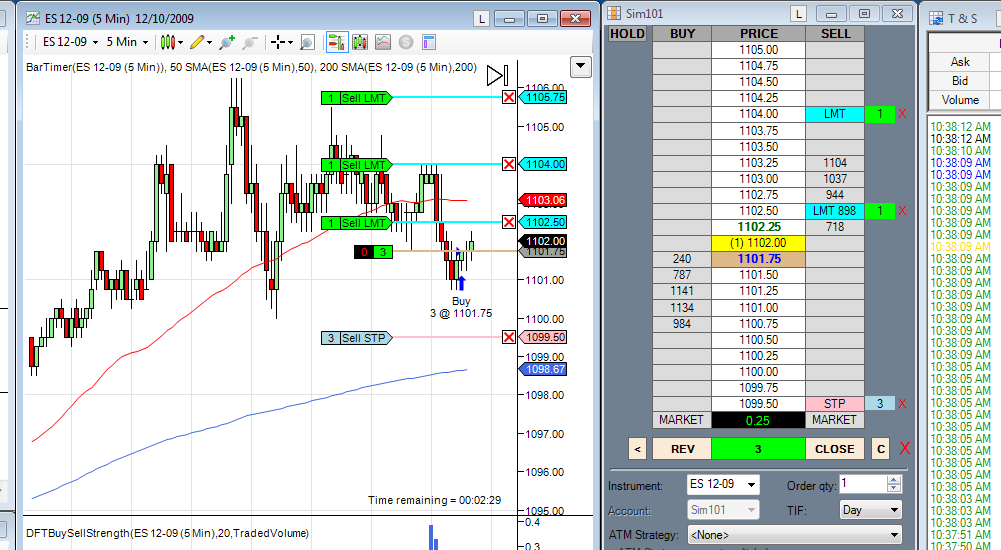The width and height of the screenshot is (1001, 550).
Task: Increase Order qty with up stepper
Action: click(894, 480)
